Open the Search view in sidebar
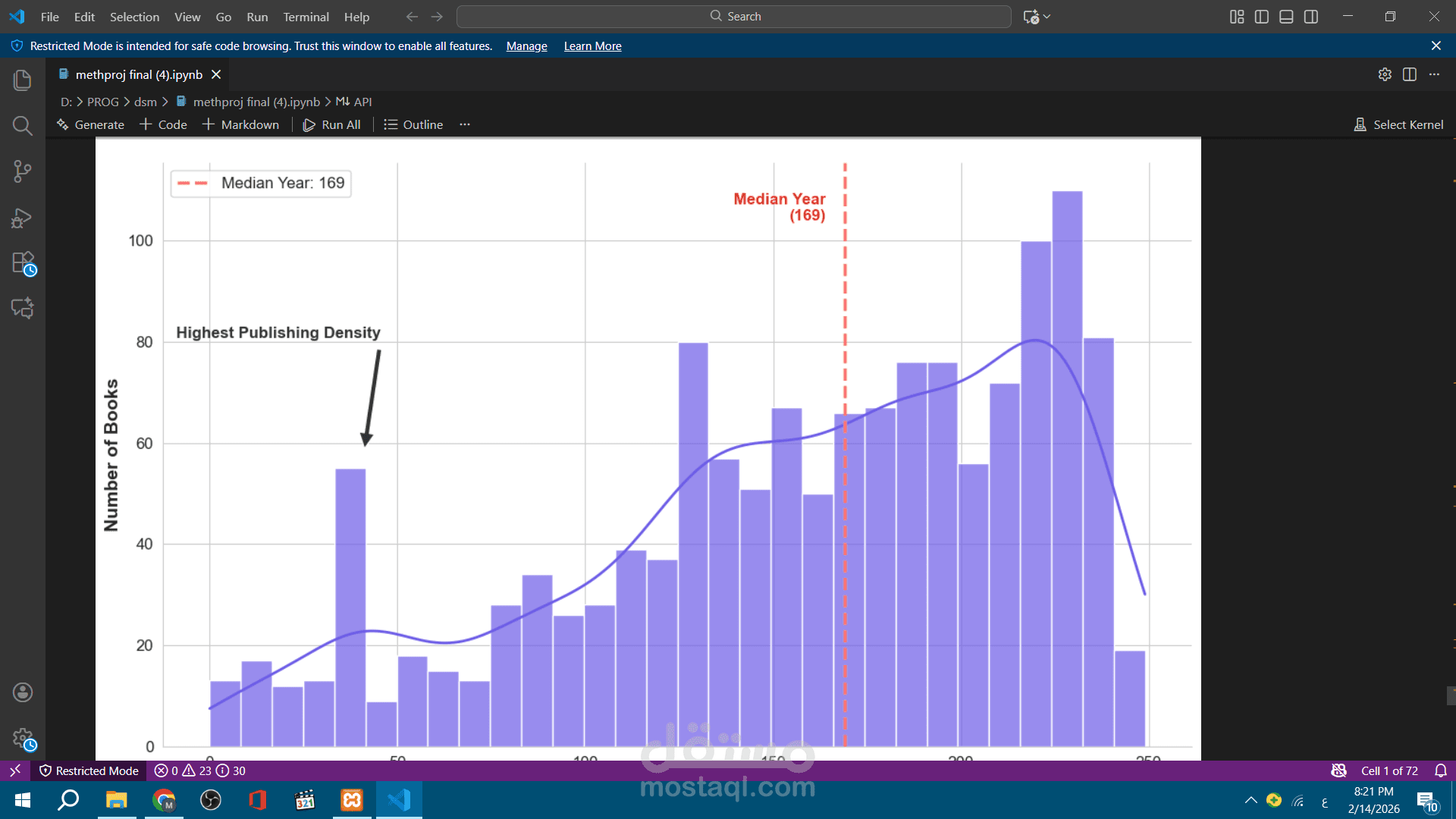Viewport: 1456px width, 819px height. pos(23,126)
